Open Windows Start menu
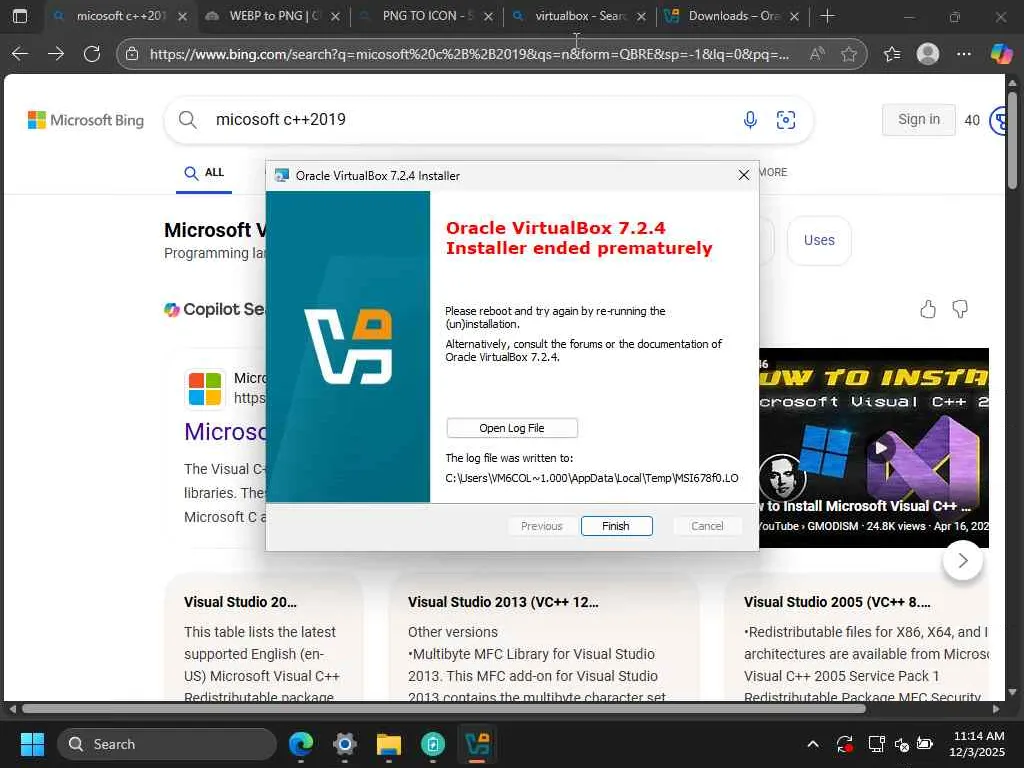Viewport: 1024px width, 768px height. tap(33, 744)
